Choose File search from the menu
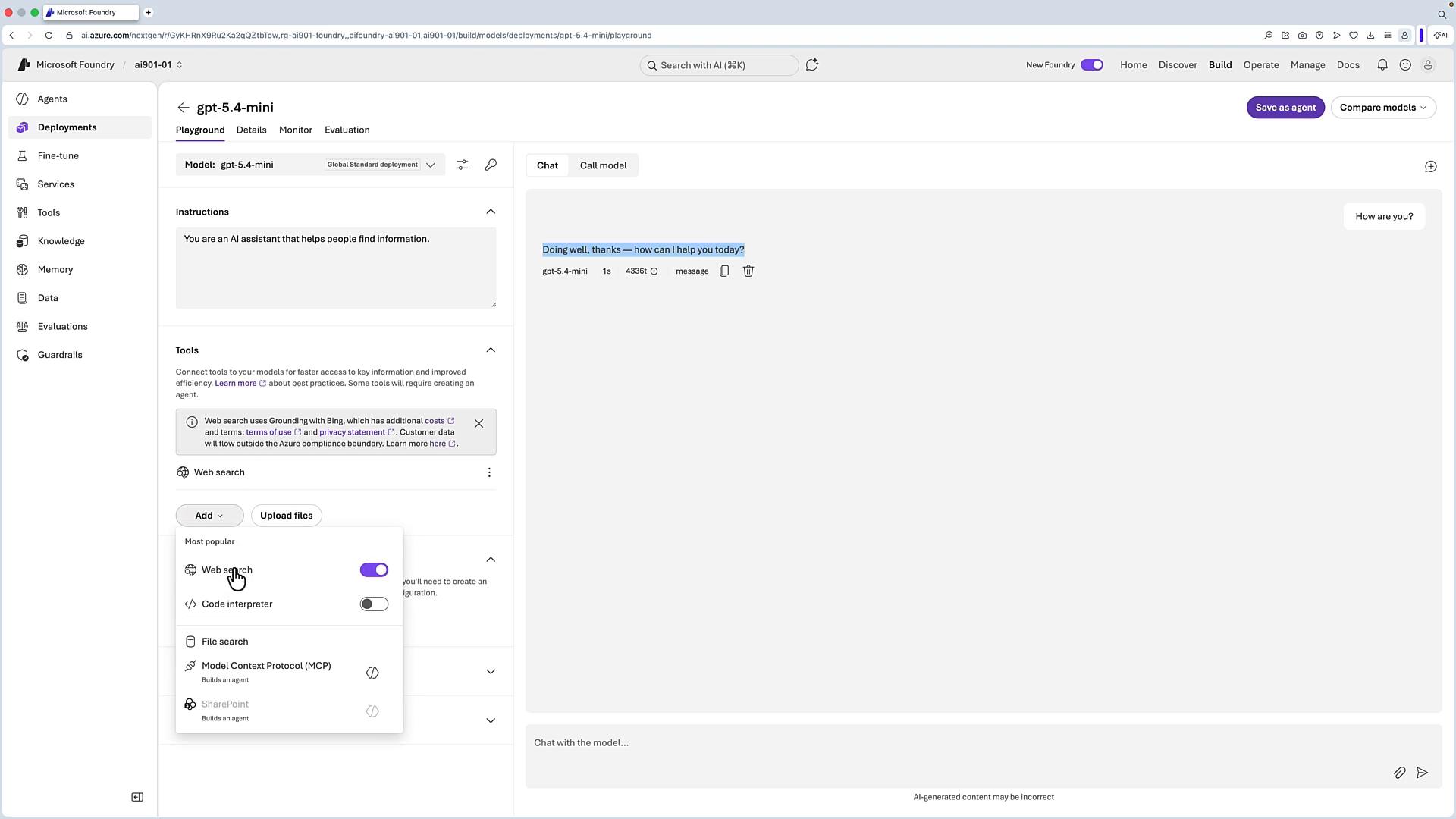Viewport: 1456px width, 819px height. [289, 642]
